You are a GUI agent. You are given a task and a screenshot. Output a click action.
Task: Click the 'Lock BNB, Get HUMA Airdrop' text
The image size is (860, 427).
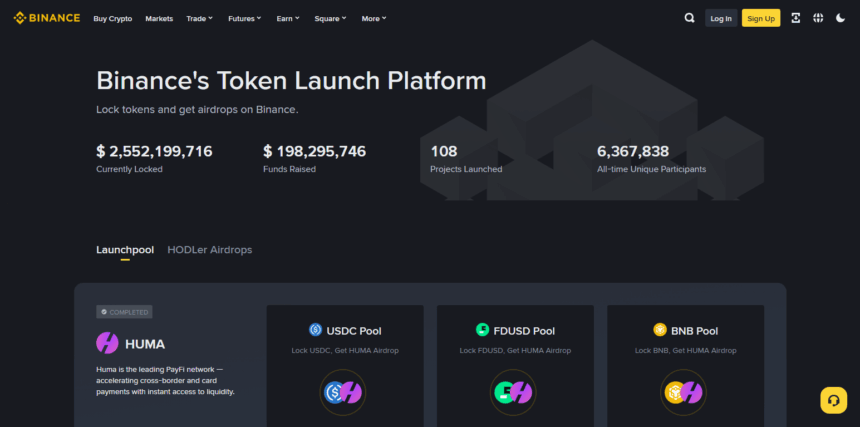click(x=686, y=350)
